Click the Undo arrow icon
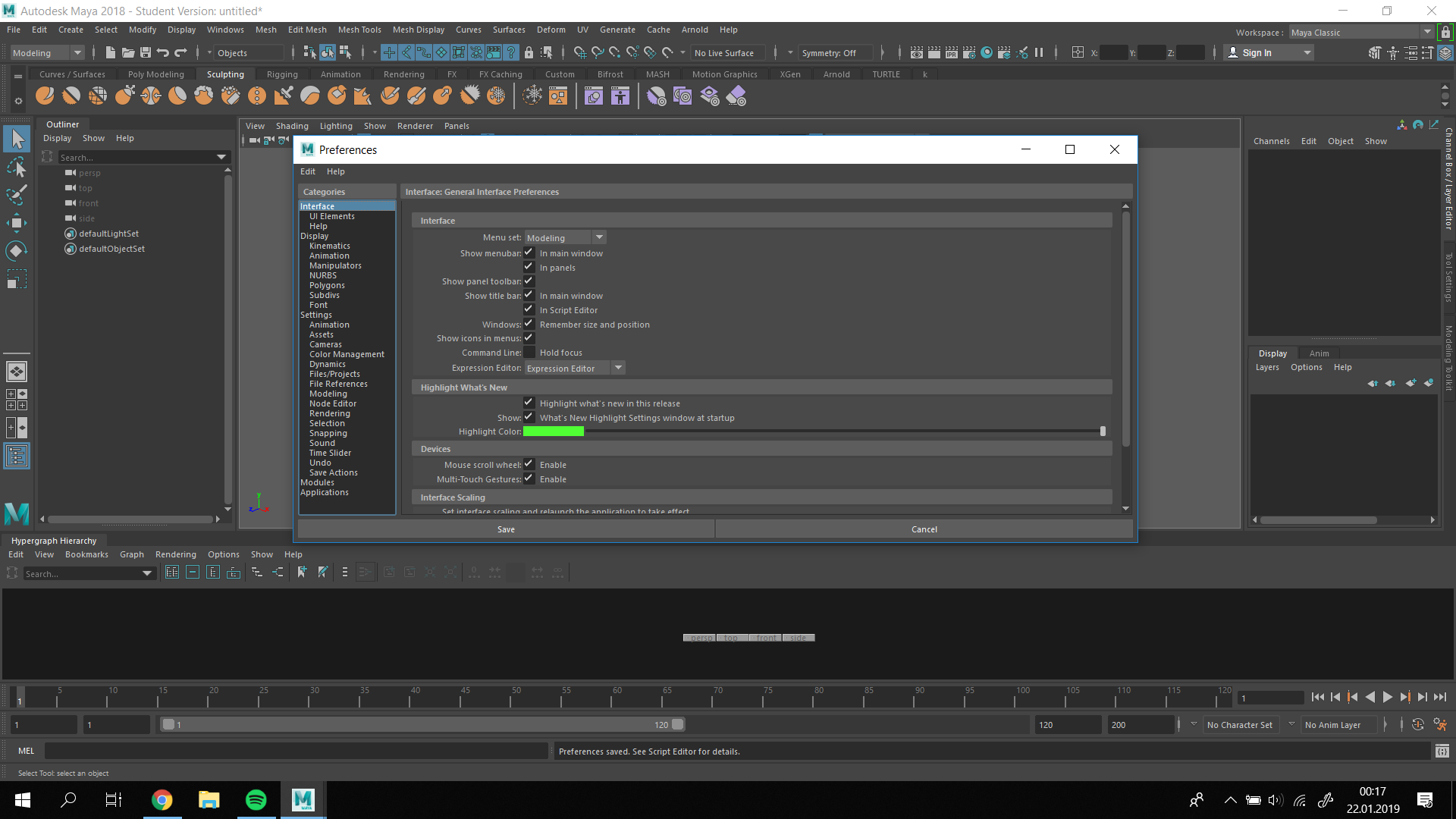This screenshot has width=1456, height=819. [x=162, y=52]
